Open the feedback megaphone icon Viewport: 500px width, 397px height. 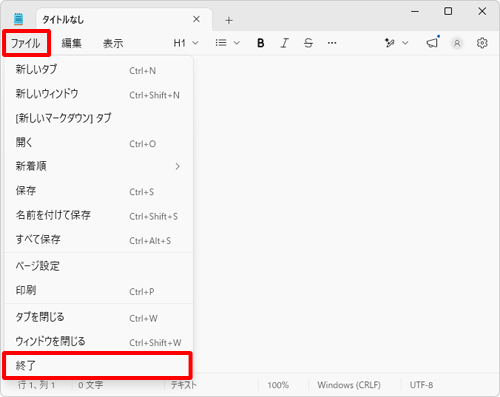[432, 42]
